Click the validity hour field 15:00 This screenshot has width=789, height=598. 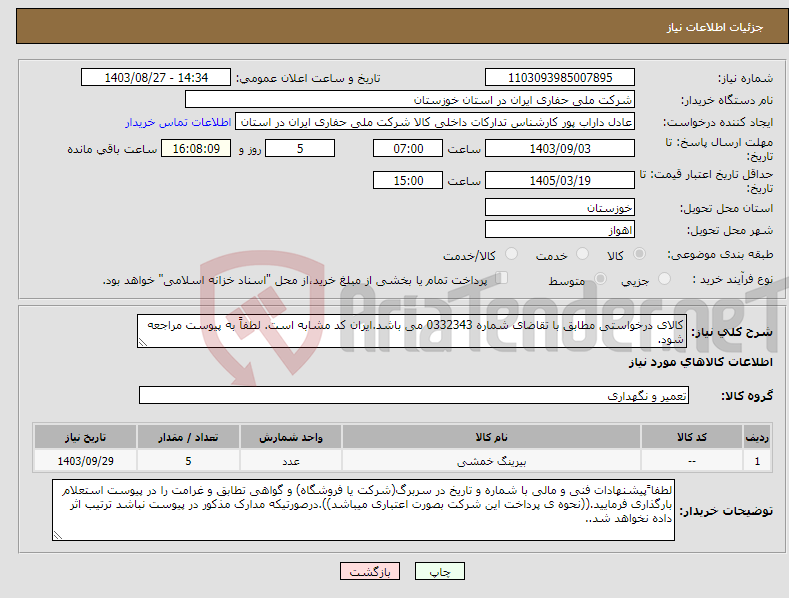(x=408, y=180)
